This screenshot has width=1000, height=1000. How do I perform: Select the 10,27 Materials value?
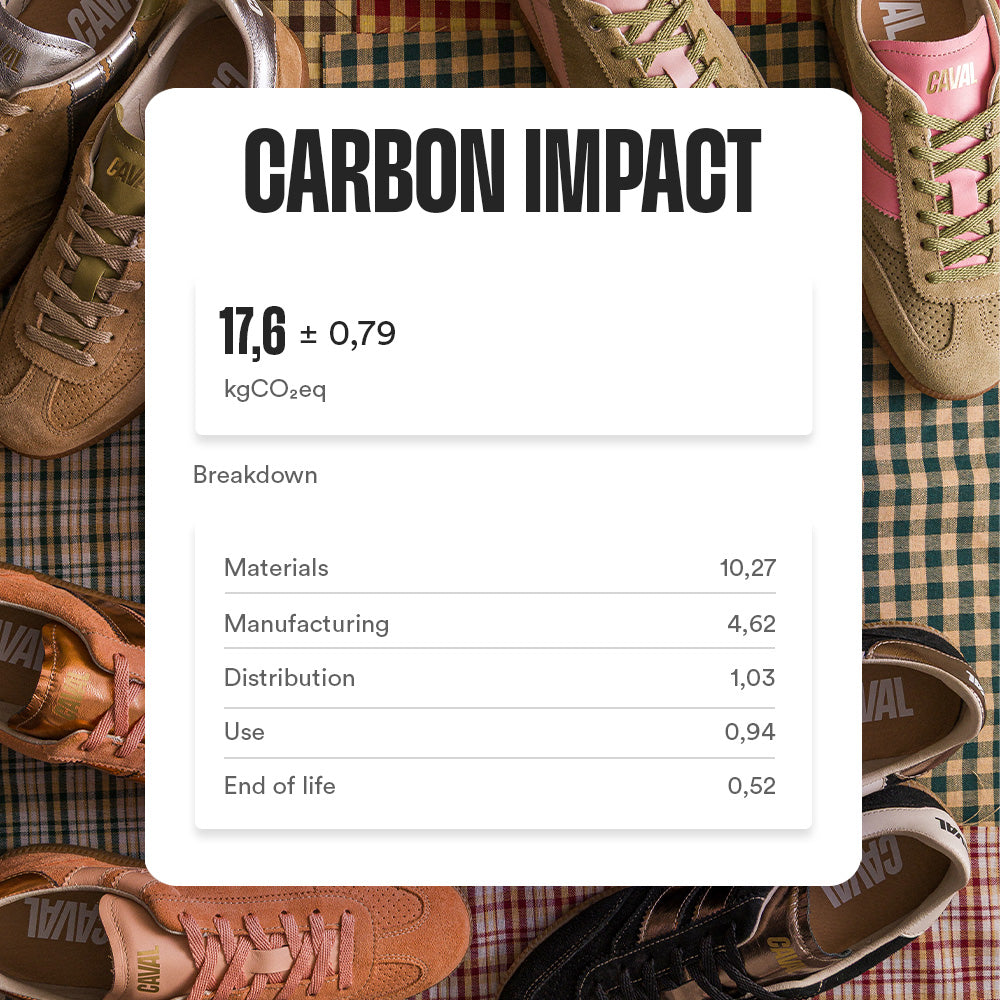point(747,569)
